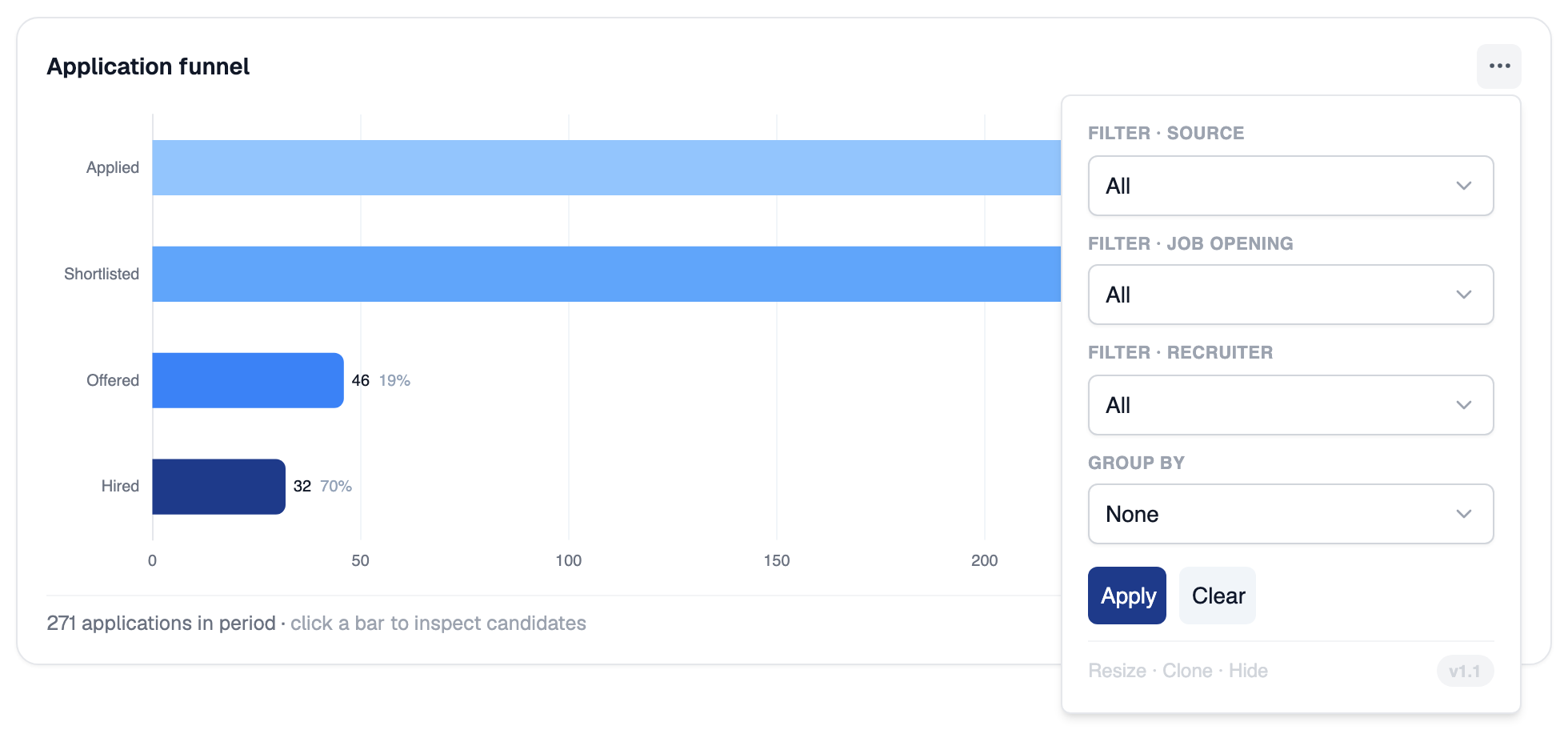1568x730 pixels.
Task: Click the 'Applied' axis label
Action: [113, 167]
